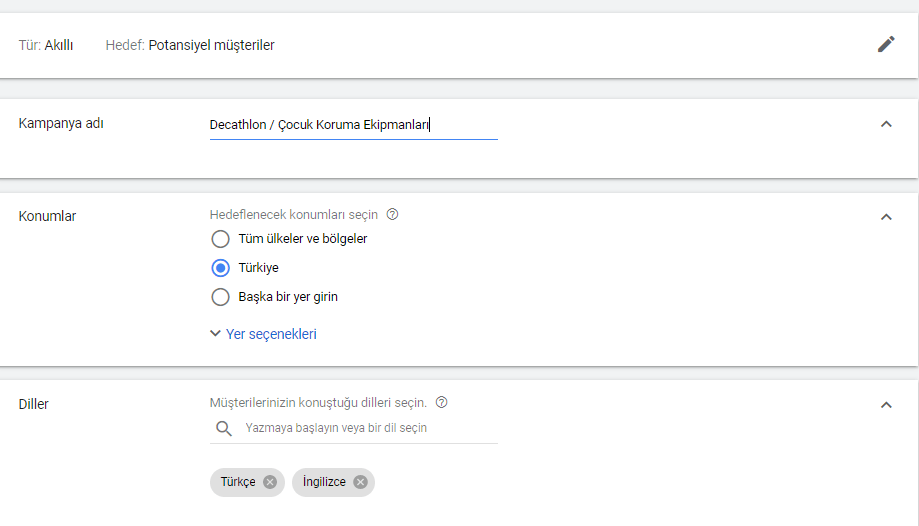Collapse the Diller section
Image resolution: width=919 pixels, height=526 pixels.
point(886,405)
